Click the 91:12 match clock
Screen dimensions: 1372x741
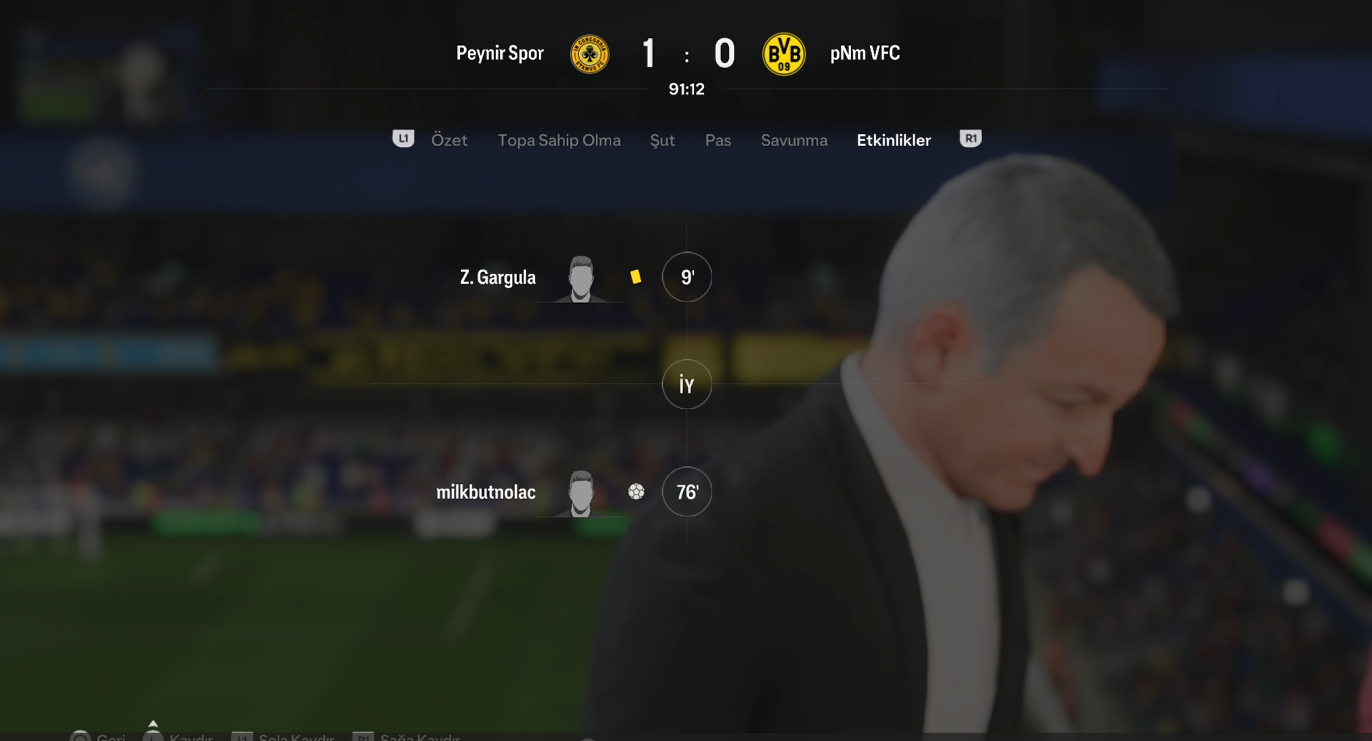(x=687, y=89)
